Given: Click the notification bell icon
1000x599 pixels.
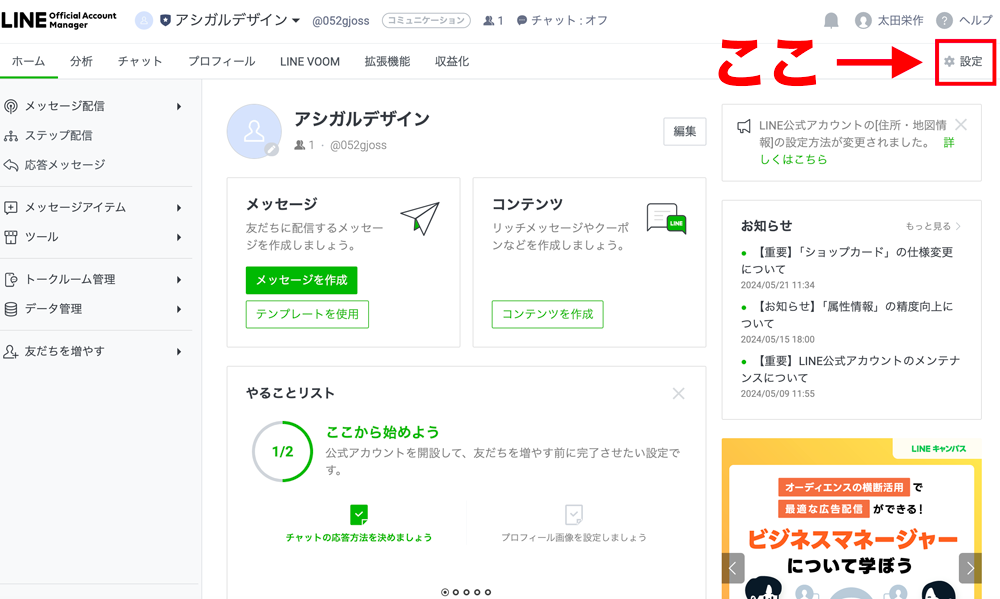Looking at the screenshot, I should coord(831,20).
